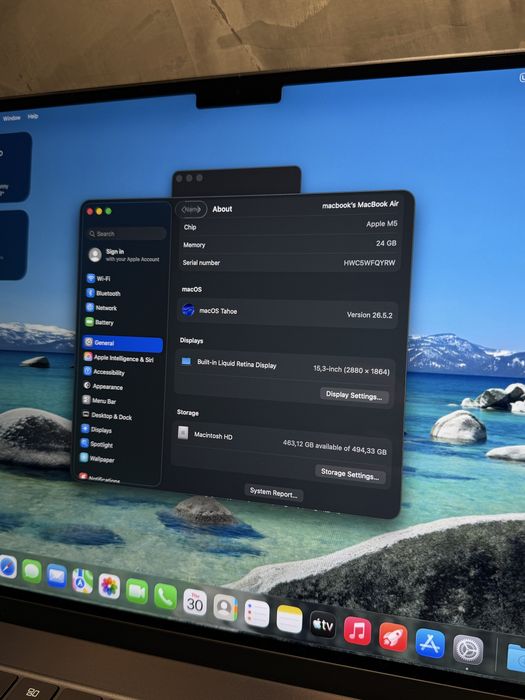This screenshot has height=700, width=525.
Task: Open the Appearance settings pane
Action: [103, 387]
